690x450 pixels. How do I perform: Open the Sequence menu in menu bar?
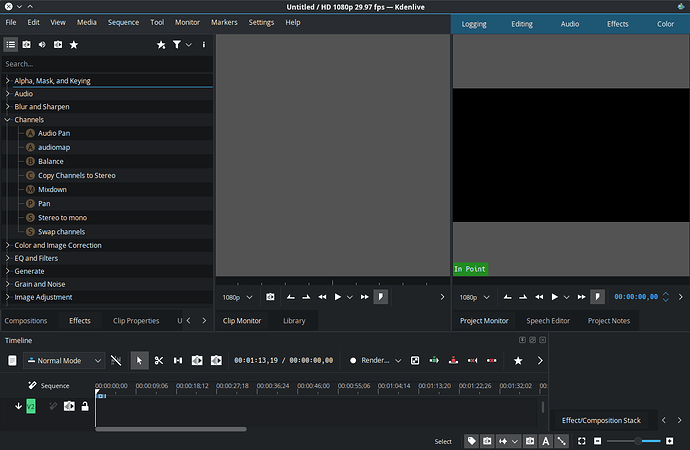tap(123, 22)
